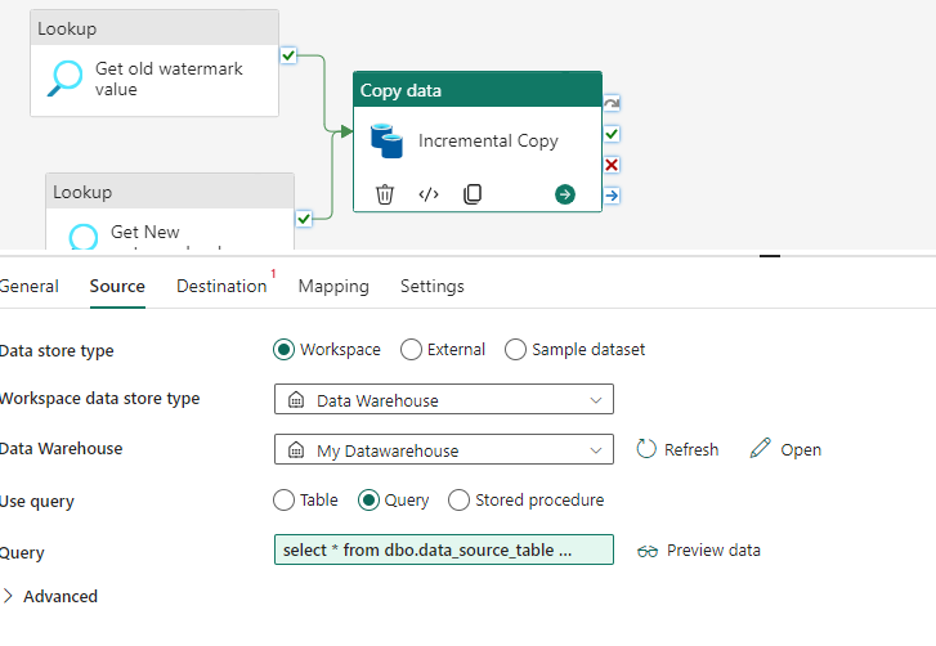Choose Sample dataset radio option
This screenshot has height=646, width=936.
[x=515, y=349]
